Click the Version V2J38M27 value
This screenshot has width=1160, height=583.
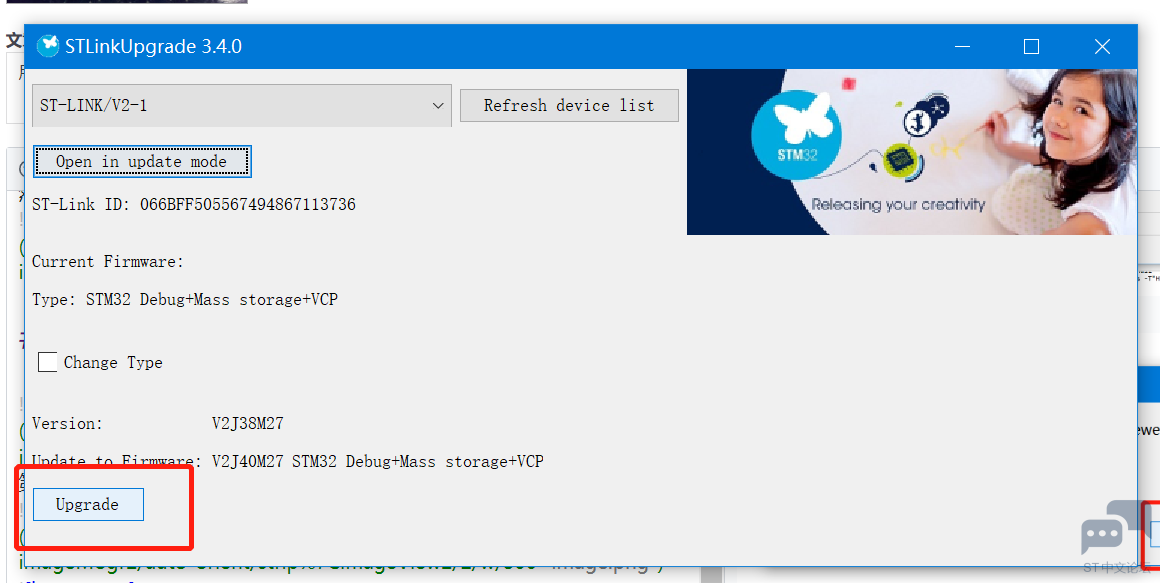pos(248,424)
